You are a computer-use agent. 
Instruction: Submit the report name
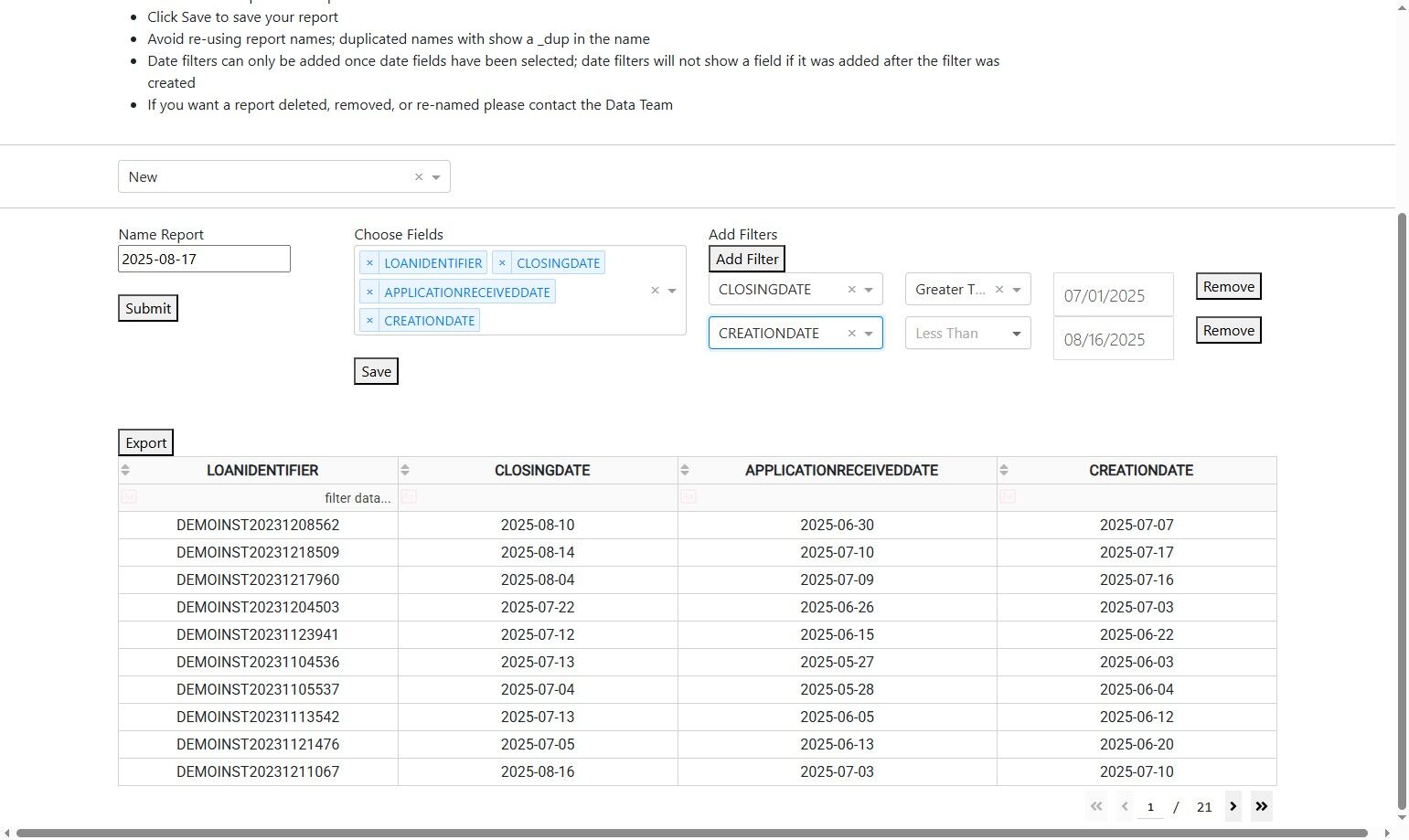coord(148,308)
